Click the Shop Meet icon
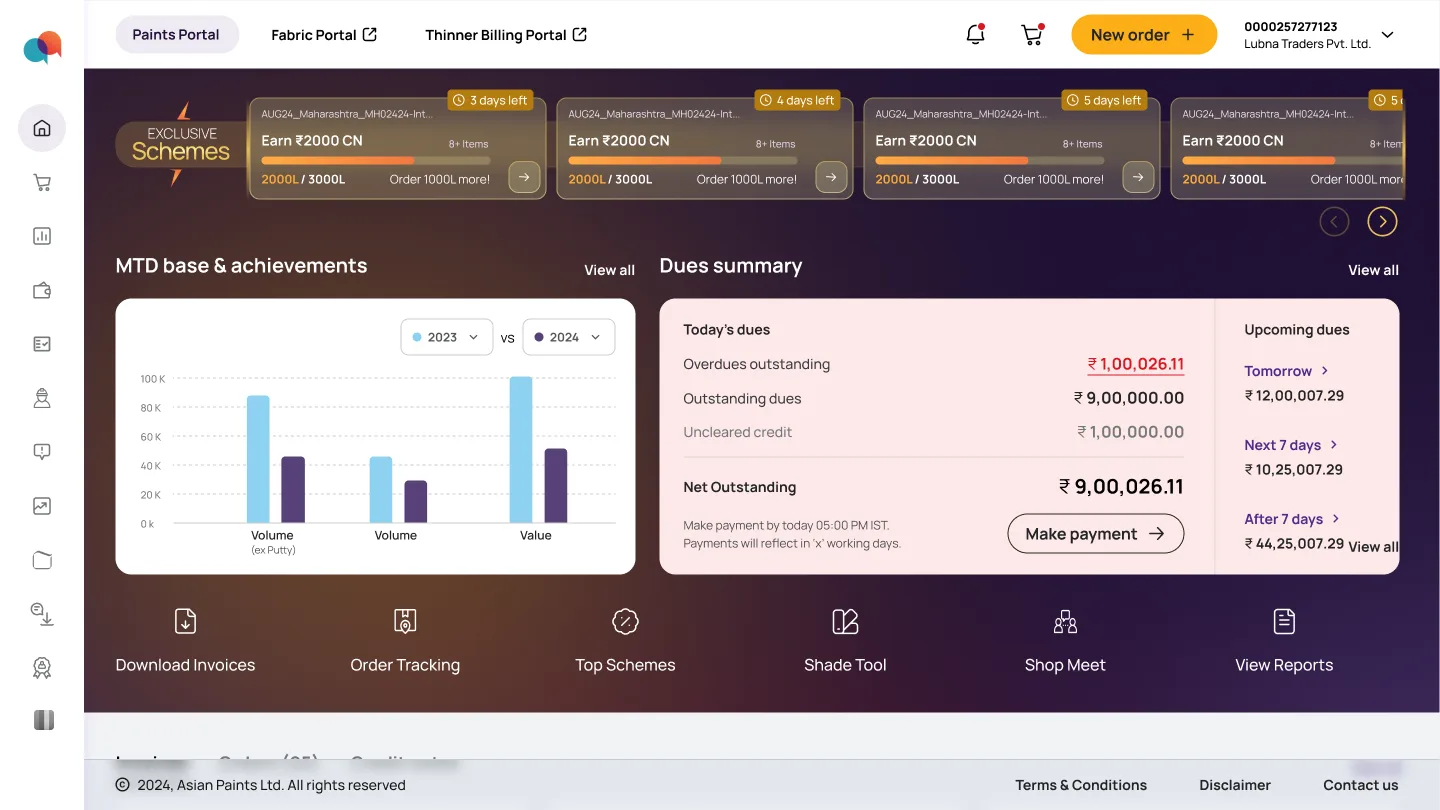This screenshot has height=810, width=1440. tap(1065, 621)
